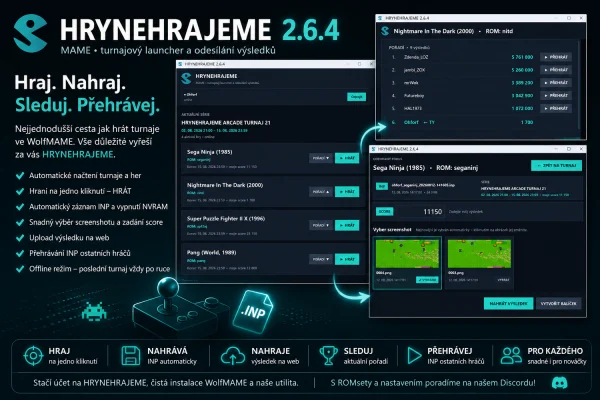Replay the third-ranked player's recording

(x=556, y=83)
